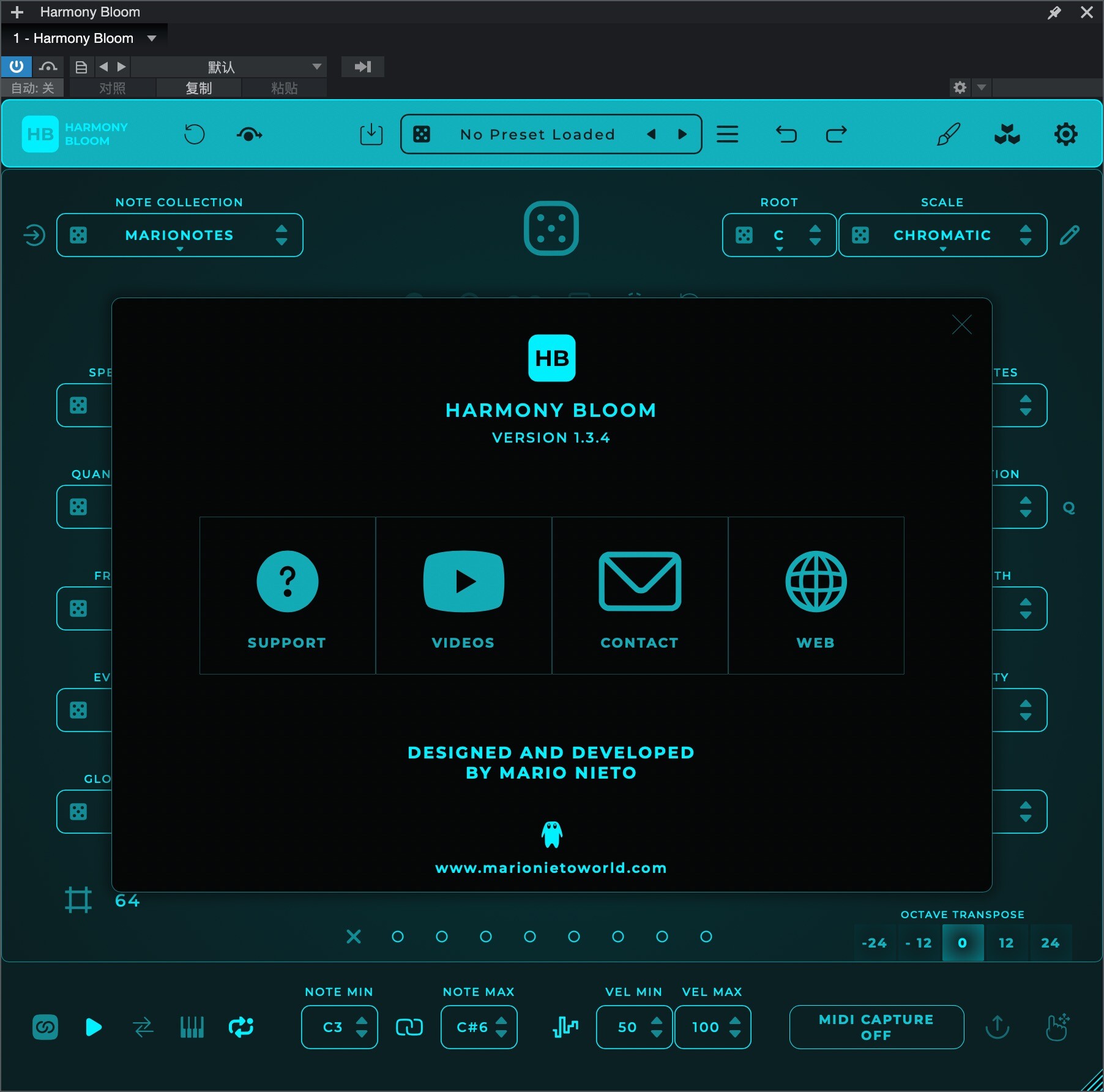
Task: Set octave transpose to 24
Action: tap(1051, 943)
